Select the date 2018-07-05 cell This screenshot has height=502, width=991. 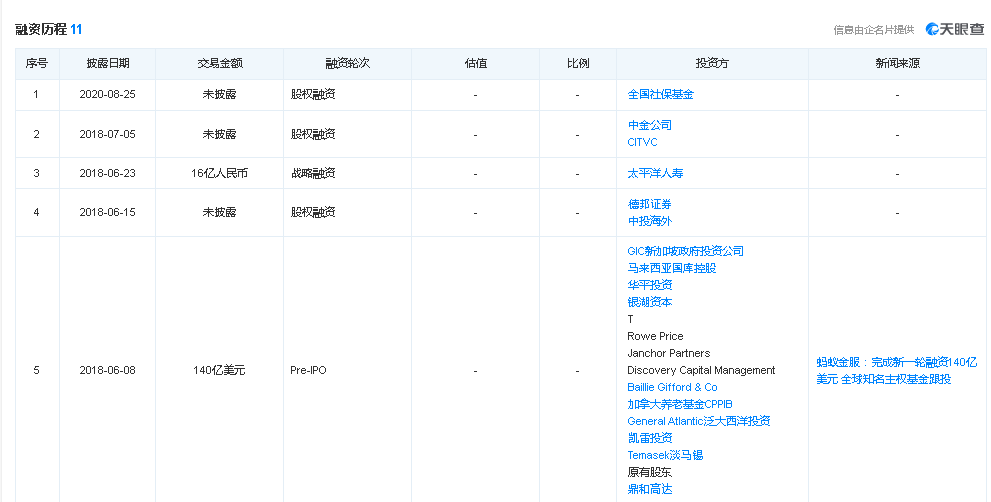107,134
